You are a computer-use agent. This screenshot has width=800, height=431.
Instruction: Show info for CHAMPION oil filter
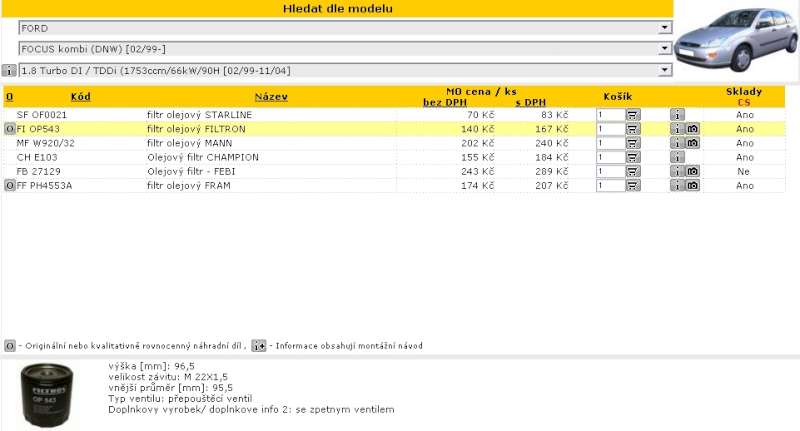point(677,157)
